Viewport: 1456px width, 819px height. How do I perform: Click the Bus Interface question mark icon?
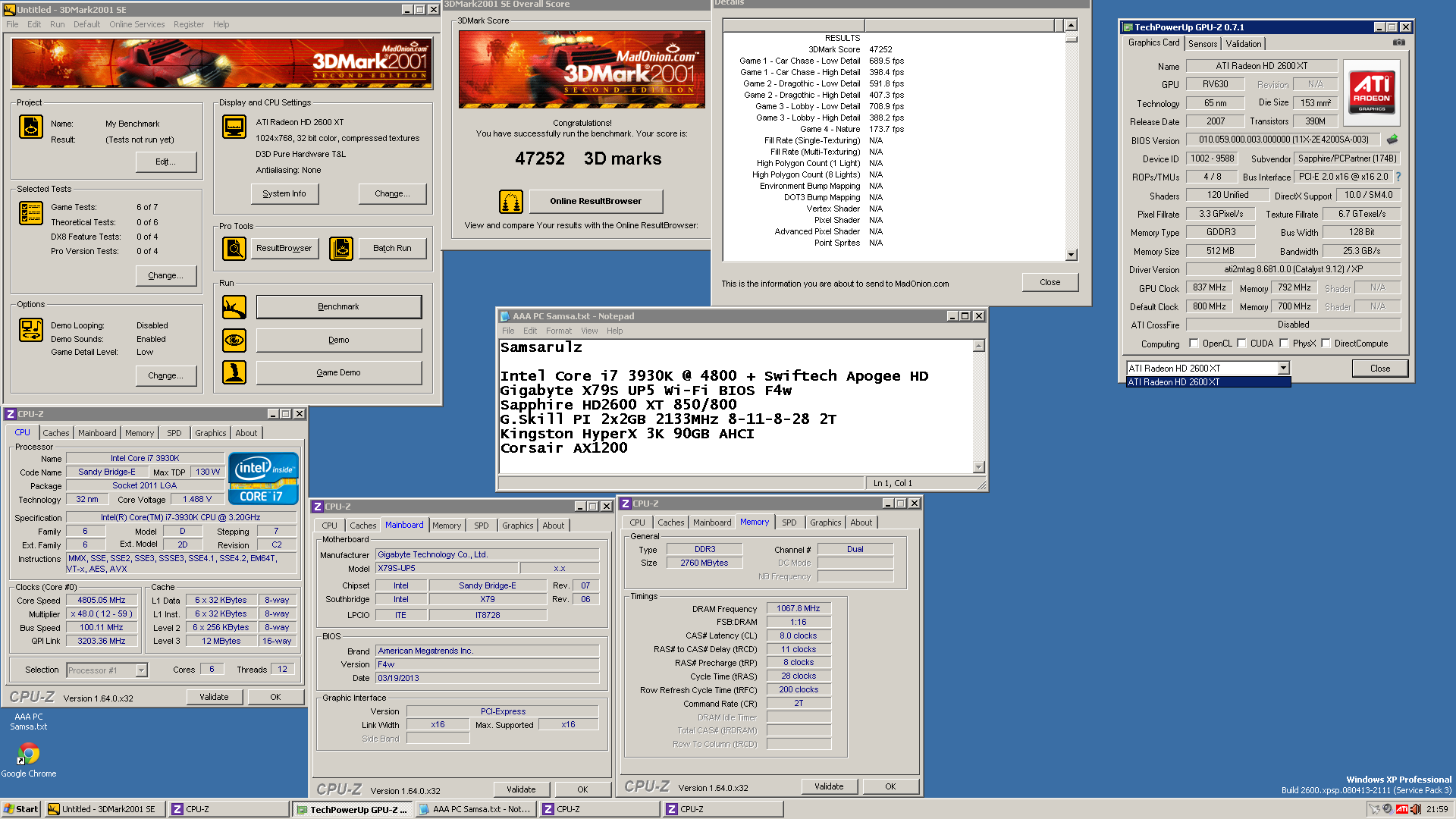pyautogui.click(x=1398, y=177)
